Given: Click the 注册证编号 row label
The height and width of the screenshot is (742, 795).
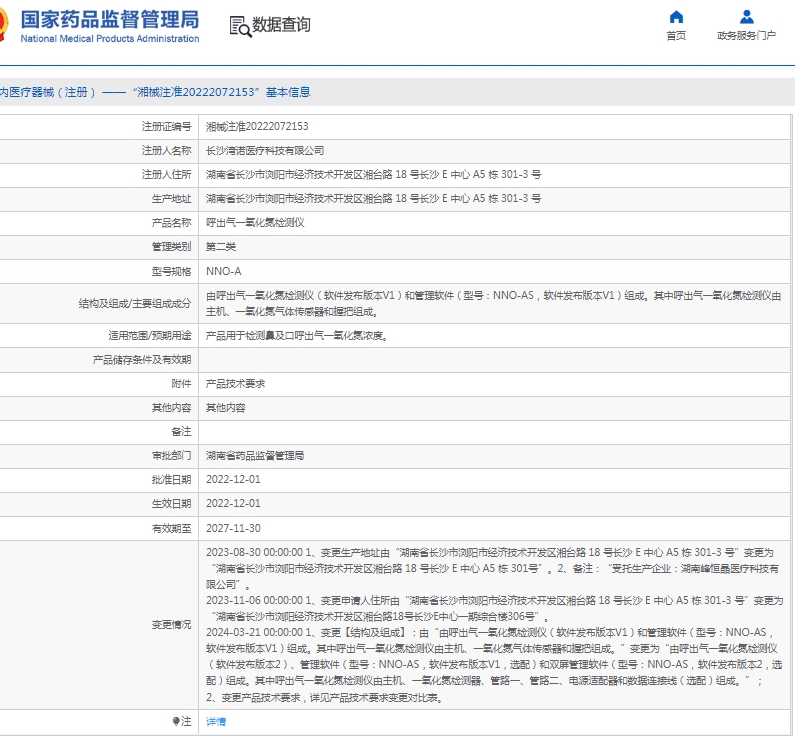Looking at the screenshot, I should click(x=166, y=126).
